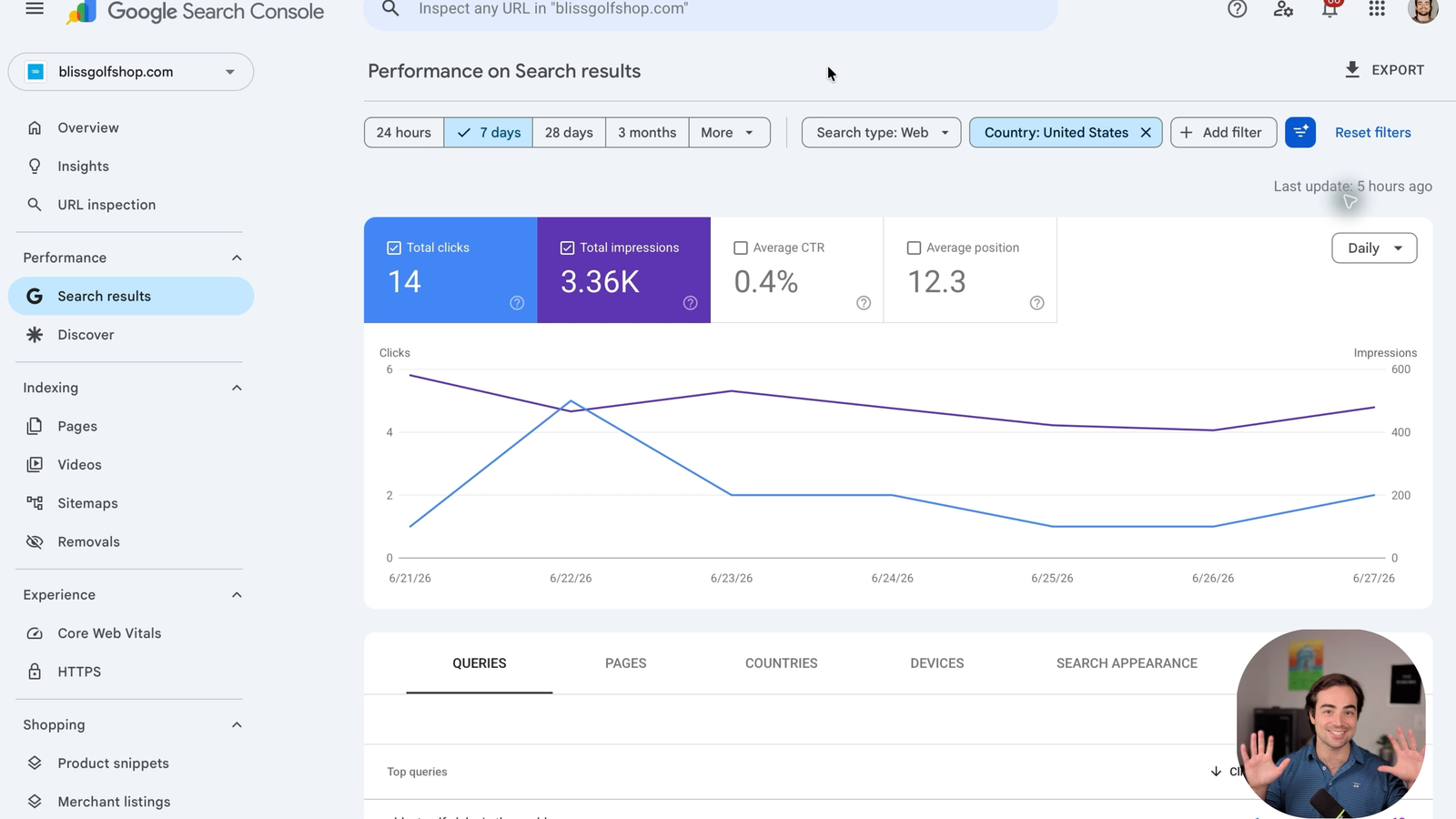Click help icon on Total clicks card
This screenshot has height=819, width=1456.
(x=517, y=303)
